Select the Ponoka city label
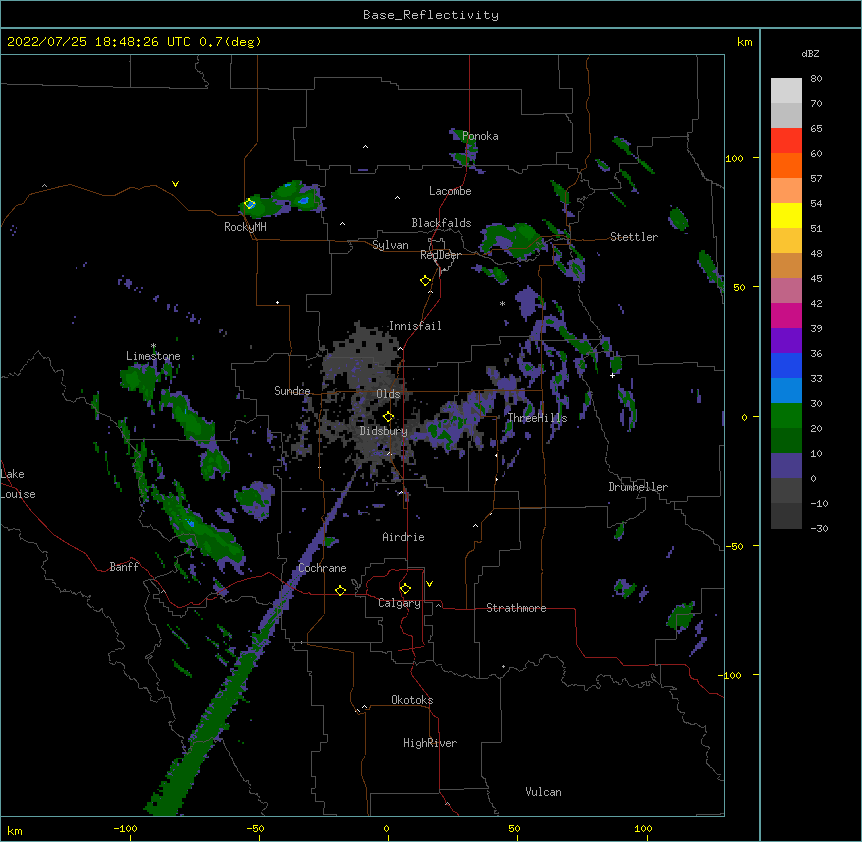Image resolution: width=862 pixels, height=842 pixels. click(480, 136)
